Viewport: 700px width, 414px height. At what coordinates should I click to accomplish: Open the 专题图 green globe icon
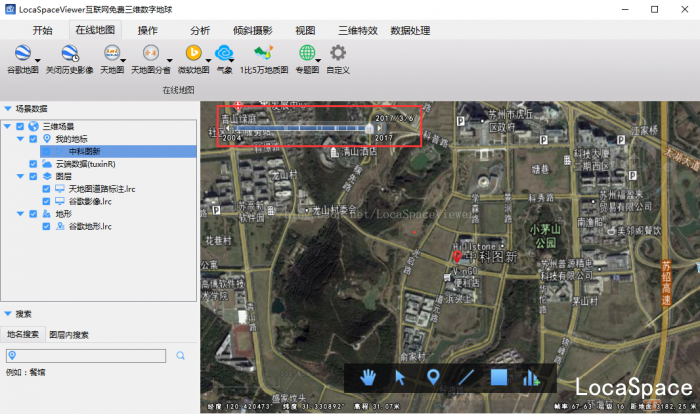tap(307, 53)
